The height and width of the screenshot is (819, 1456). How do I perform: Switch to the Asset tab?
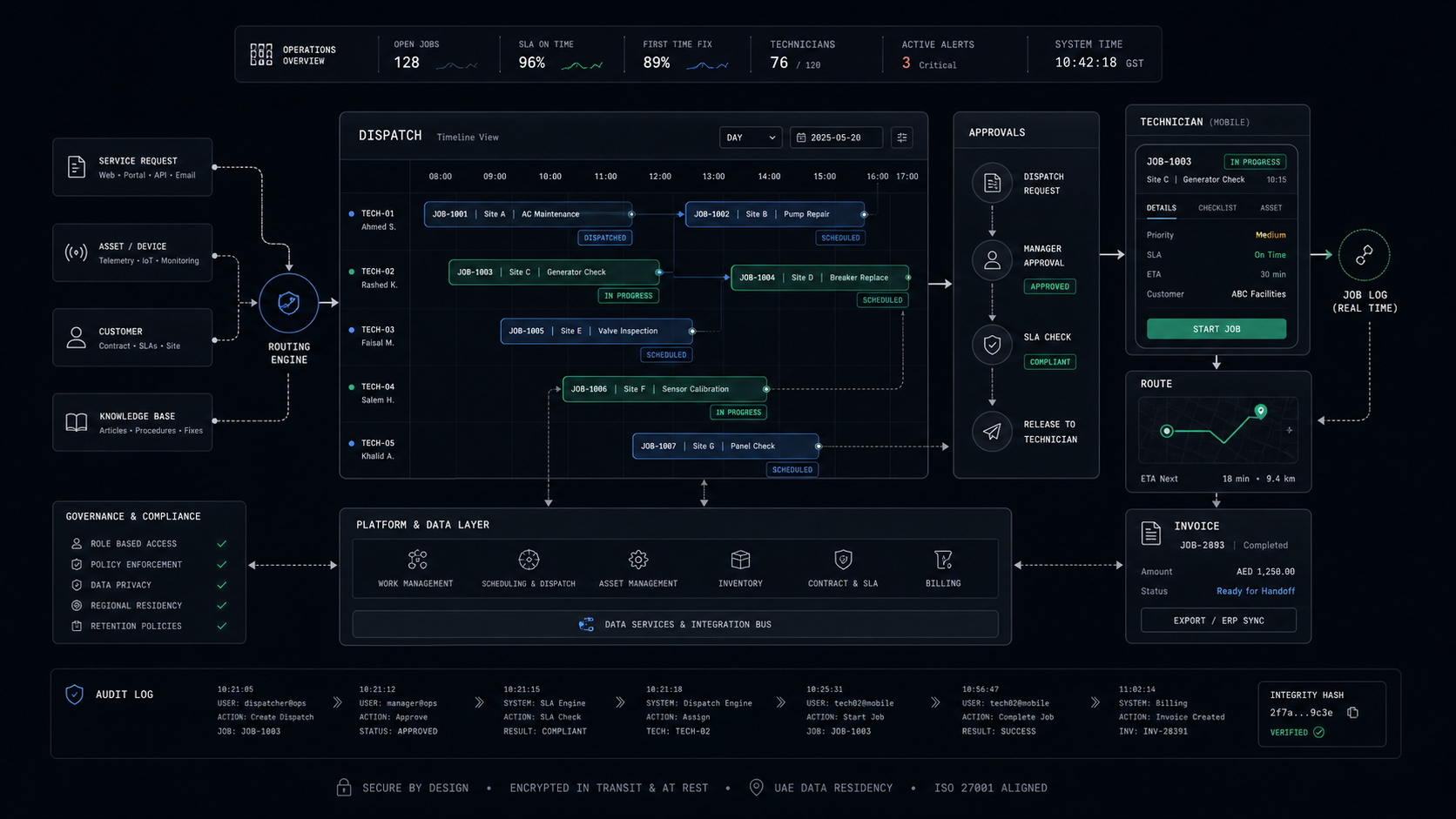pyautogui.click(x=1271, y=208)
